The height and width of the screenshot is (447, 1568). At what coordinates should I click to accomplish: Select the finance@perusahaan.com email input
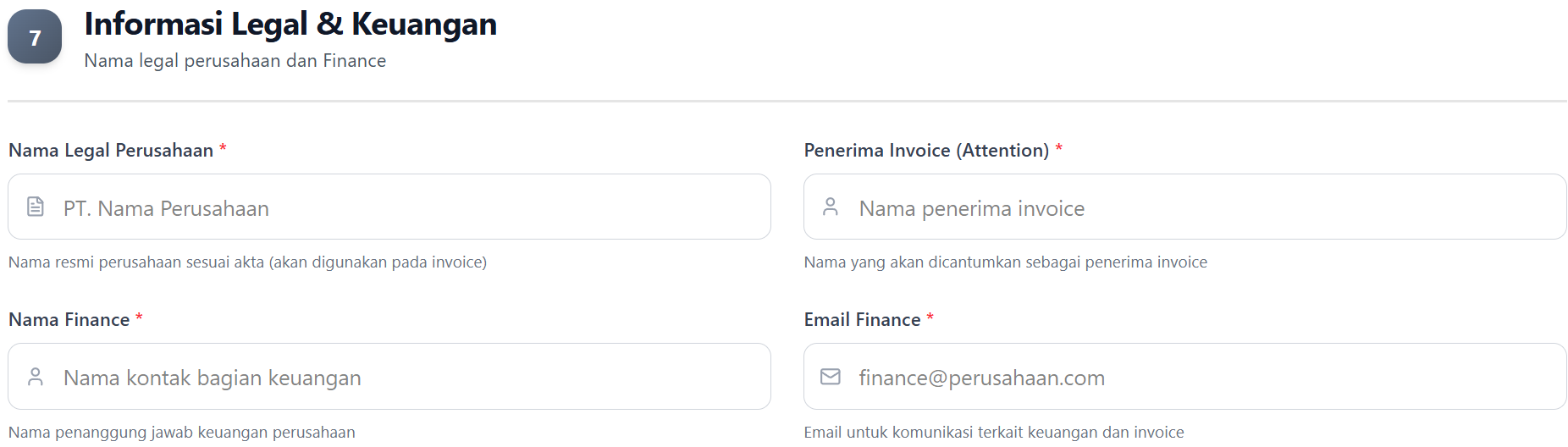[1202, 378]
